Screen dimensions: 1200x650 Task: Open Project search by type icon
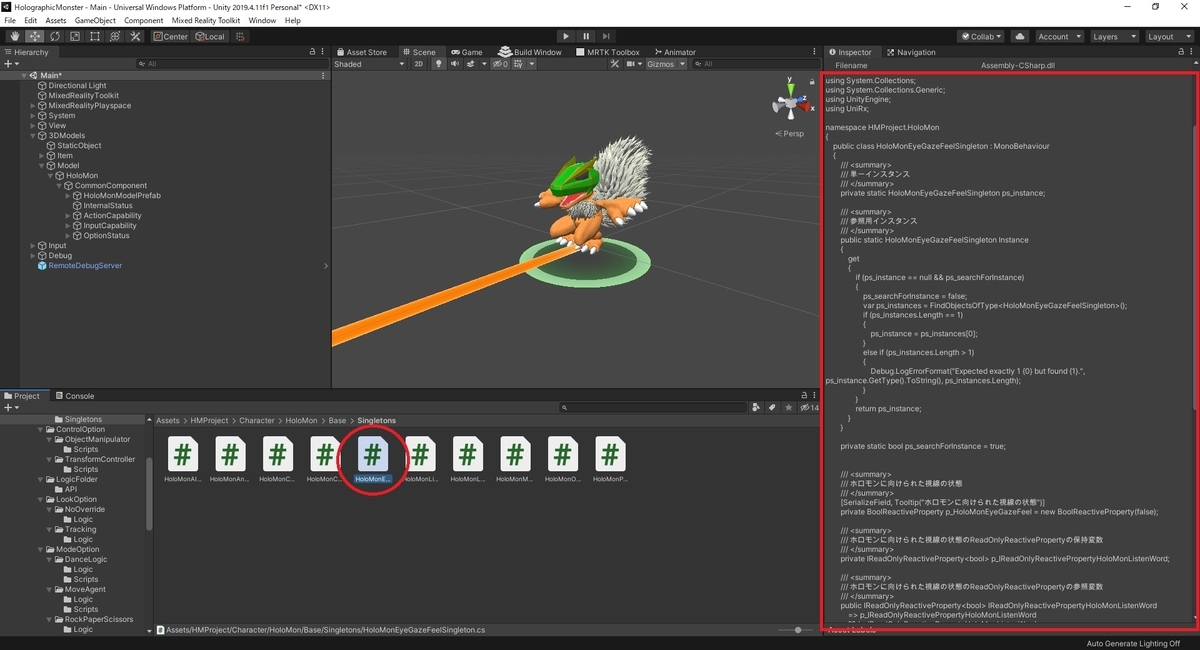point(756,407)
